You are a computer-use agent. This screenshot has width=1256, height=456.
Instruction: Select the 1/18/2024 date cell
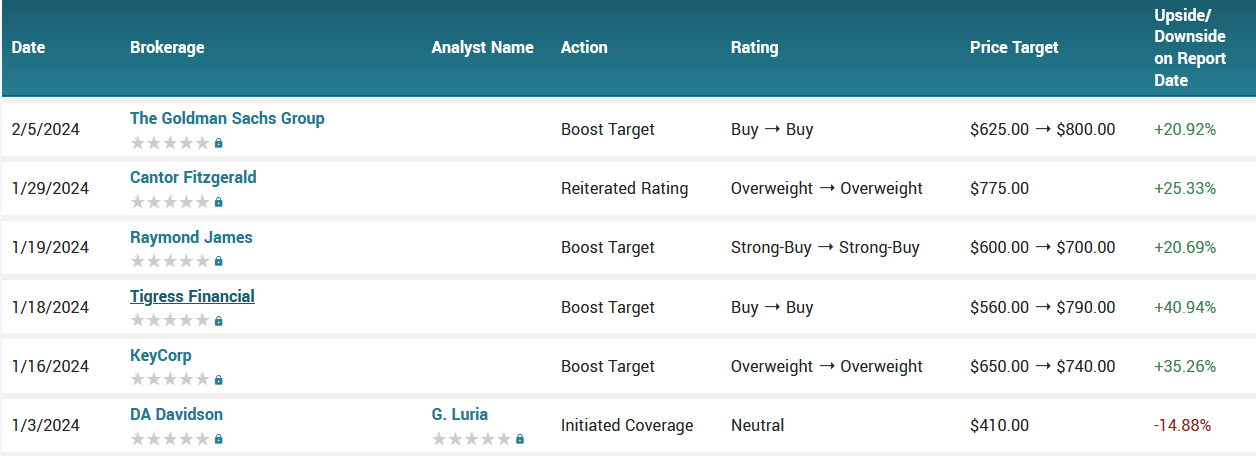(50, 307)
